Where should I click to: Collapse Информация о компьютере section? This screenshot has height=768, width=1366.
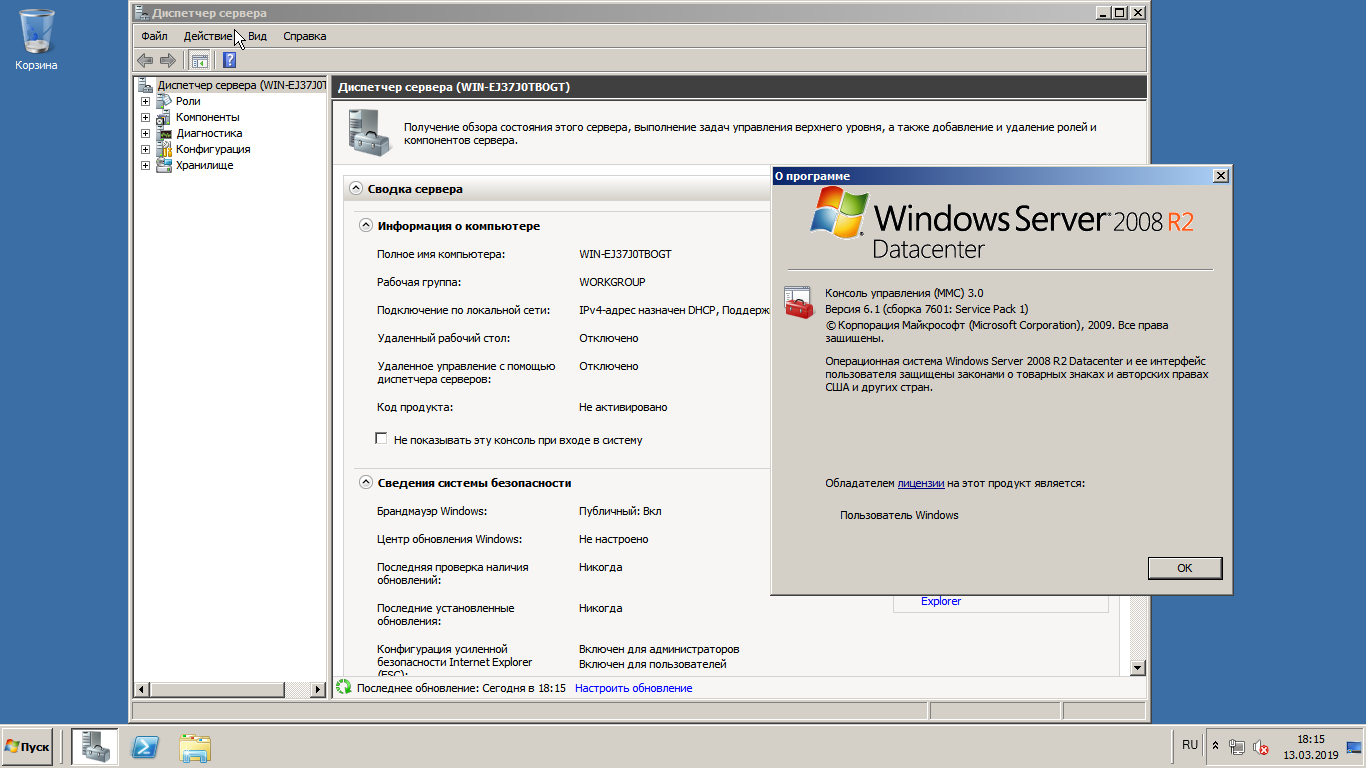point(366,226)
